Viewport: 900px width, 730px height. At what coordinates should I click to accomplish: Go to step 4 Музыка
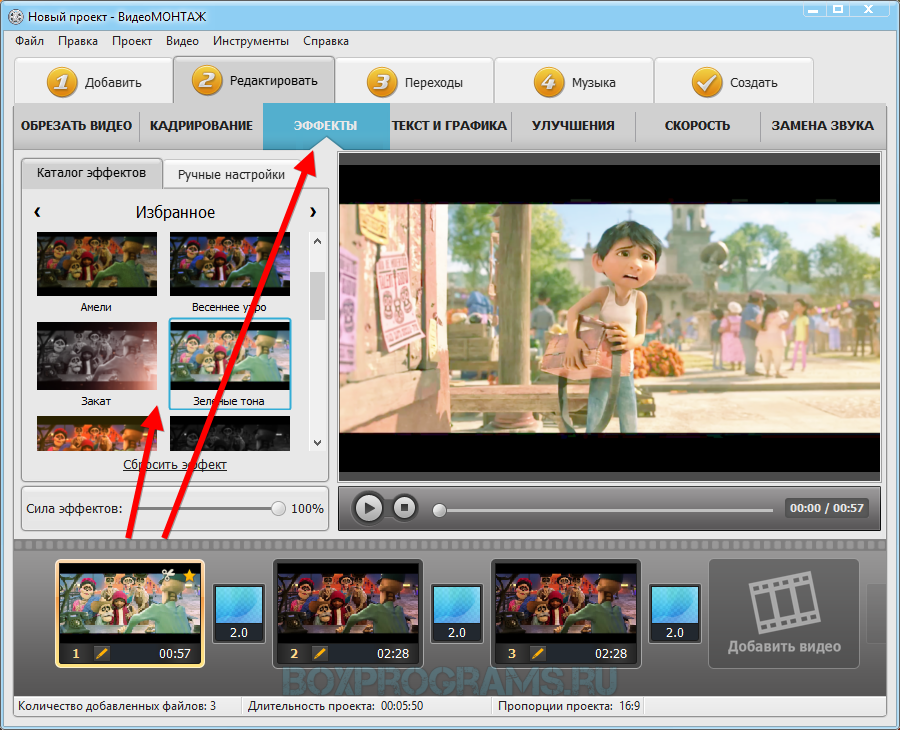tap(574, 82)
